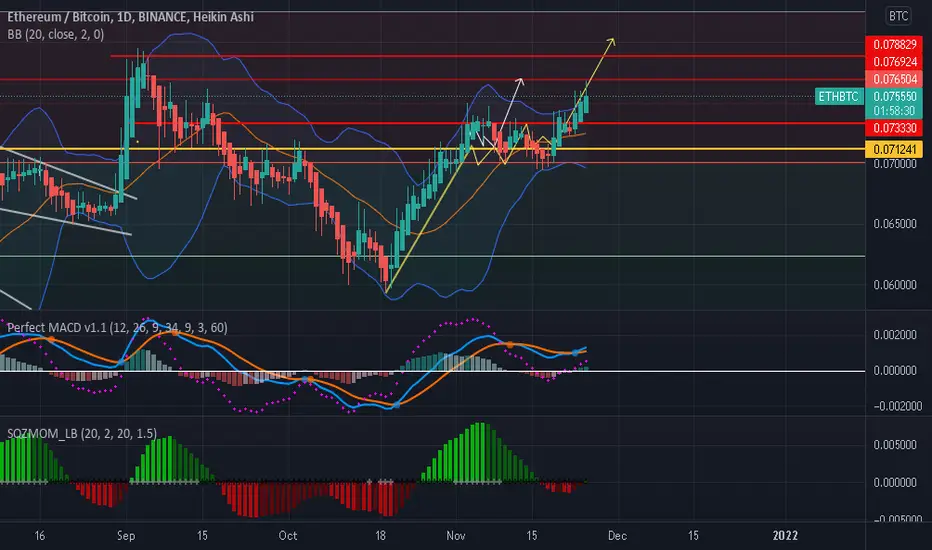Viewport: 932px width, 550px height.
Task: Click the 0.076924 price level label
Action: pyautogui.click(x=895, y=62)
